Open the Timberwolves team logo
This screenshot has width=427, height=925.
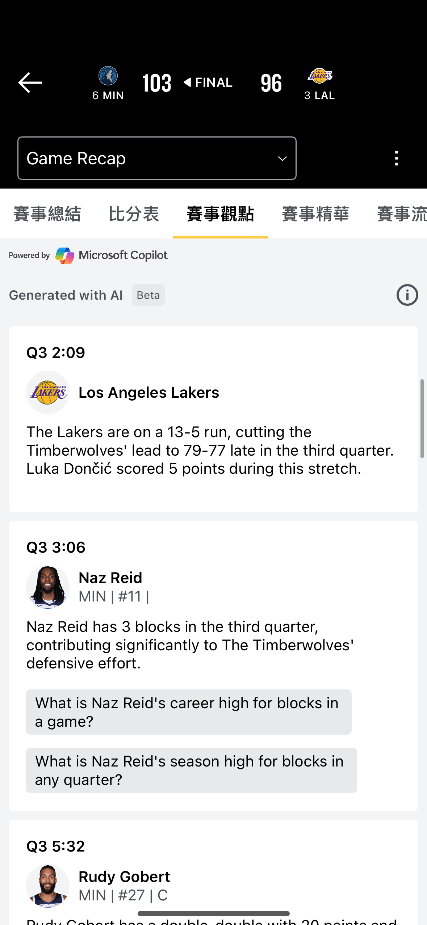click(x=108, y=76)
